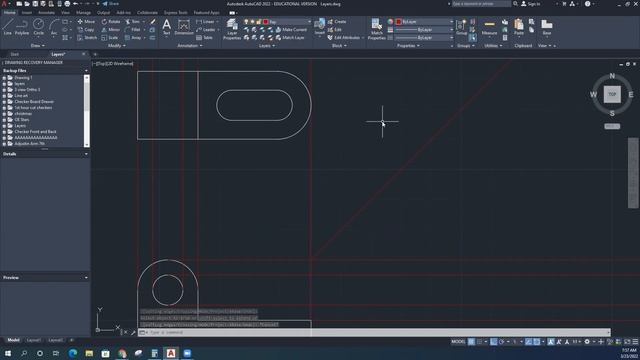
Task: Toggle ortho mode in status bar
Action: 493,342
